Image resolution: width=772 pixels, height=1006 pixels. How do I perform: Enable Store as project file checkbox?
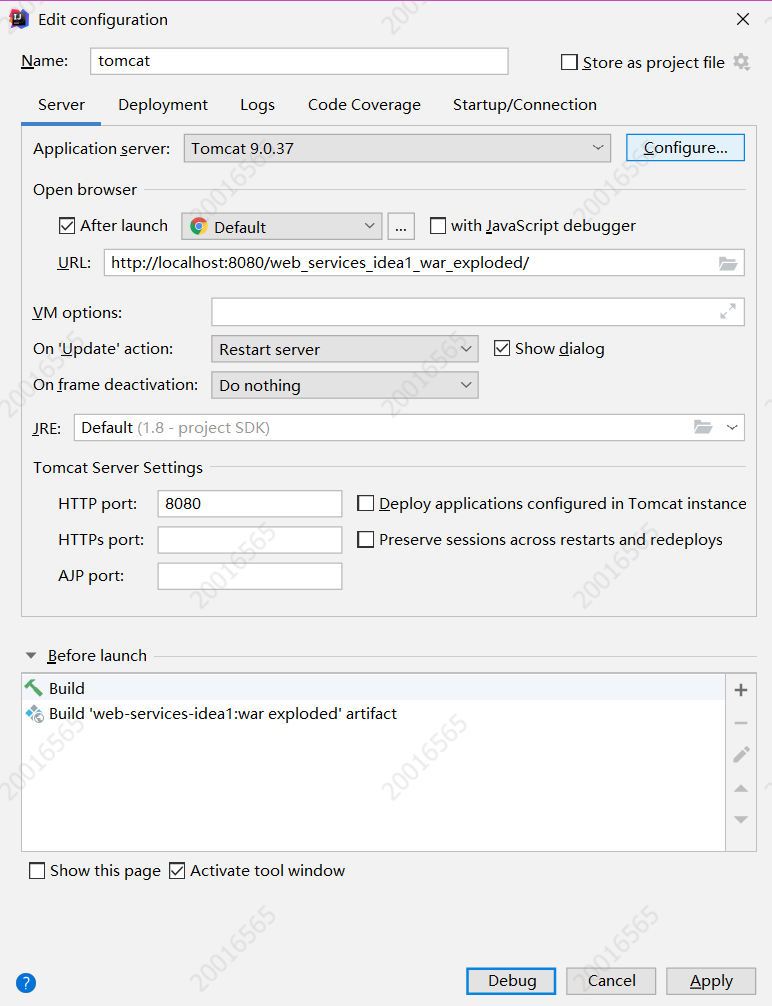(569, 62)
